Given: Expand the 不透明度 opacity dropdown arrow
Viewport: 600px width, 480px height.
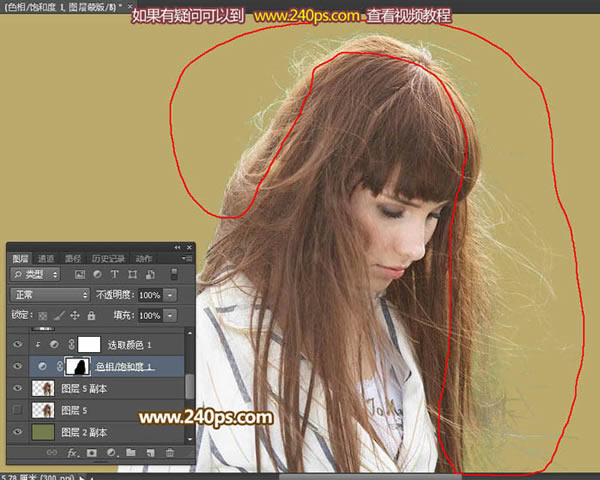Looking at the screenshot, I should [x=171, y=295].
